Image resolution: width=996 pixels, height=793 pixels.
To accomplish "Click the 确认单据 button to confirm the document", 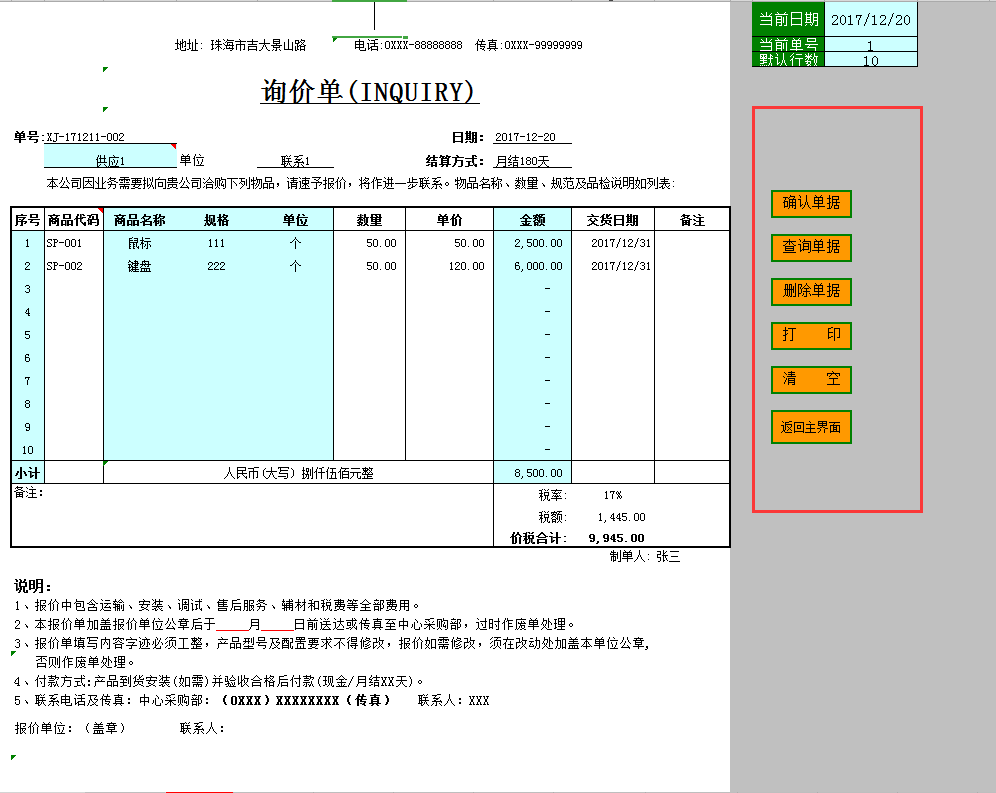I will (811, 204).
